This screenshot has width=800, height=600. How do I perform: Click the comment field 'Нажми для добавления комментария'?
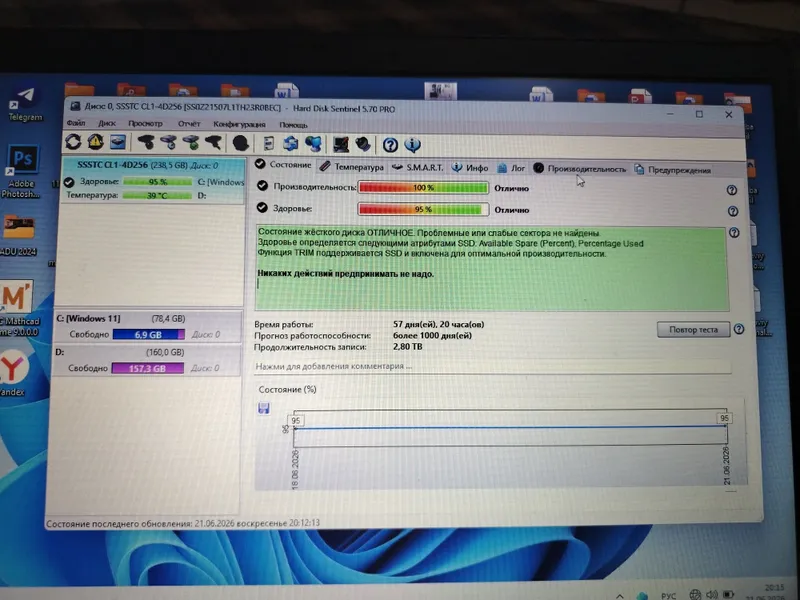click(x=493, y=366)
